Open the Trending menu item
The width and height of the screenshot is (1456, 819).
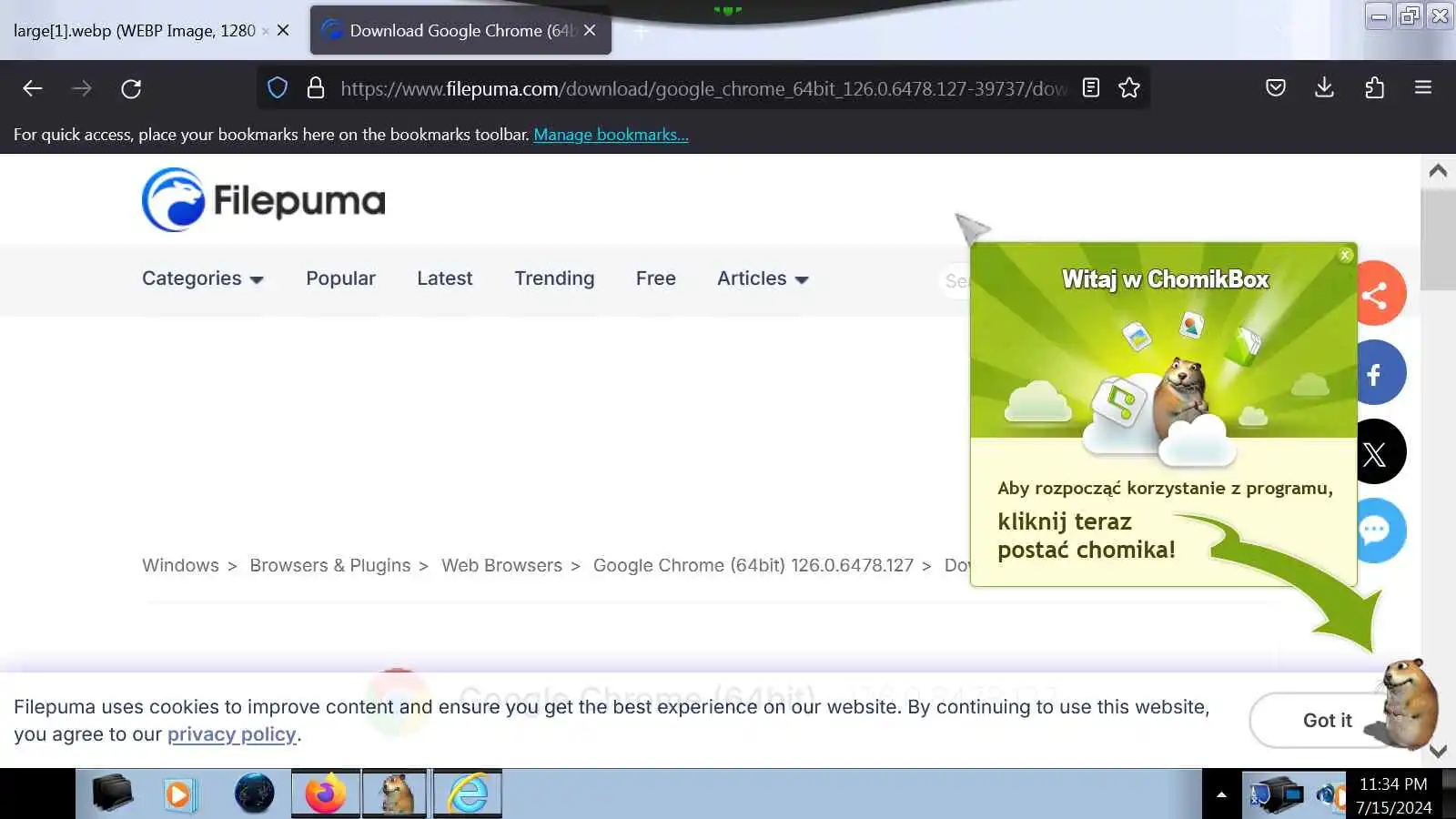tap(554, 278)
